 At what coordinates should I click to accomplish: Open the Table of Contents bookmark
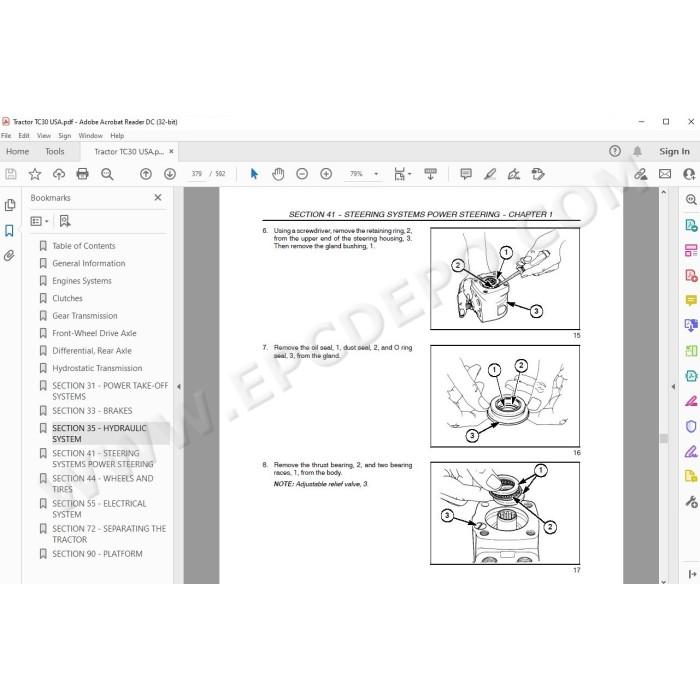(x=83, y=246)
